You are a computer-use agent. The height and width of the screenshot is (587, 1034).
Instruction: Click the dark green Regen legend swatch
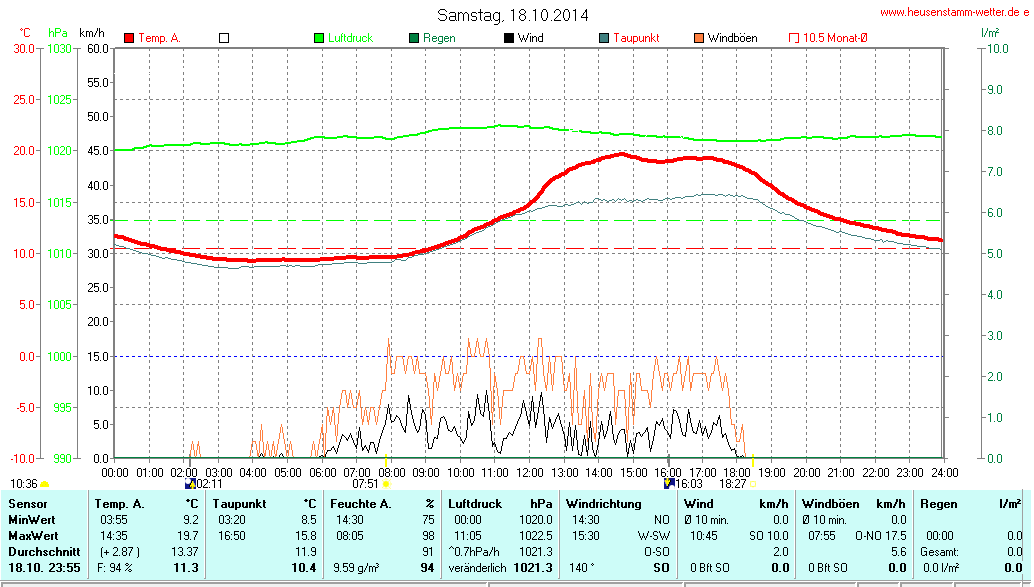414,38
